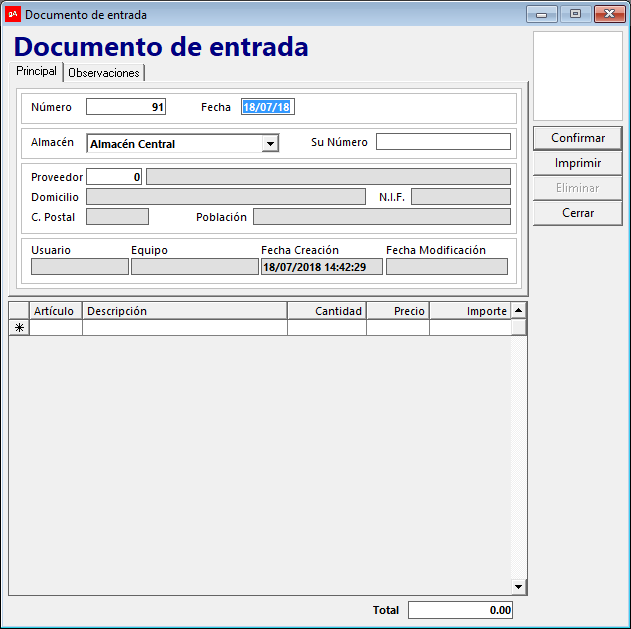
Task: Click the Fecha date field
Action: (267, 107)
